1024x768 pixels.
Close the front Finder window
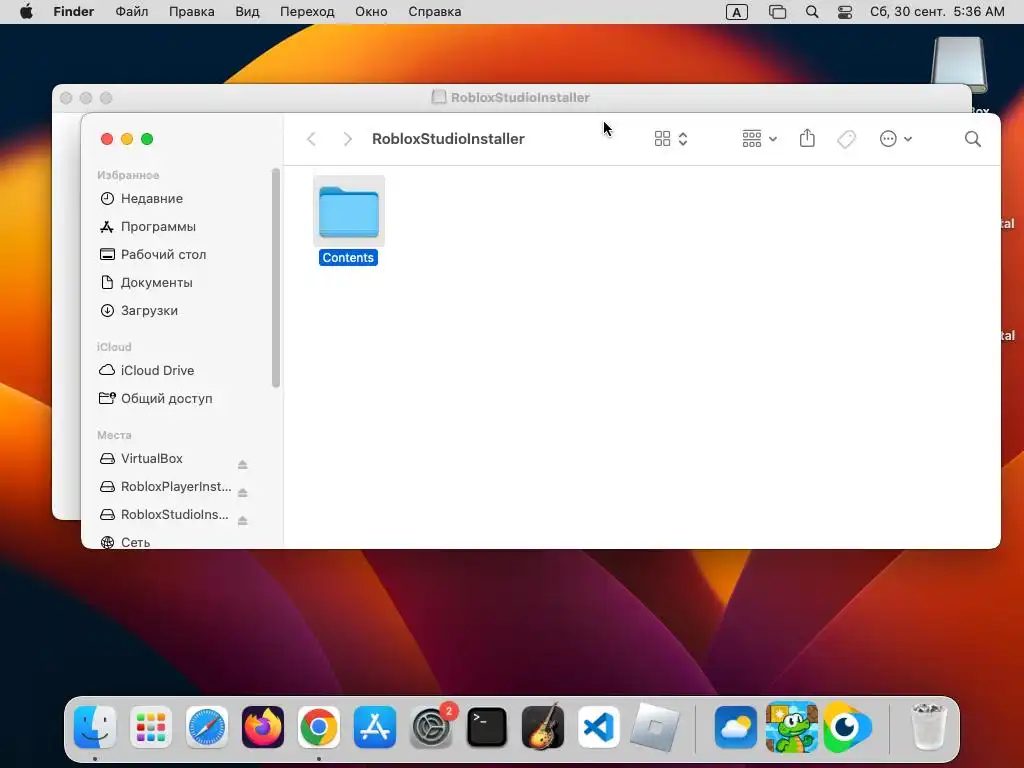107,138
